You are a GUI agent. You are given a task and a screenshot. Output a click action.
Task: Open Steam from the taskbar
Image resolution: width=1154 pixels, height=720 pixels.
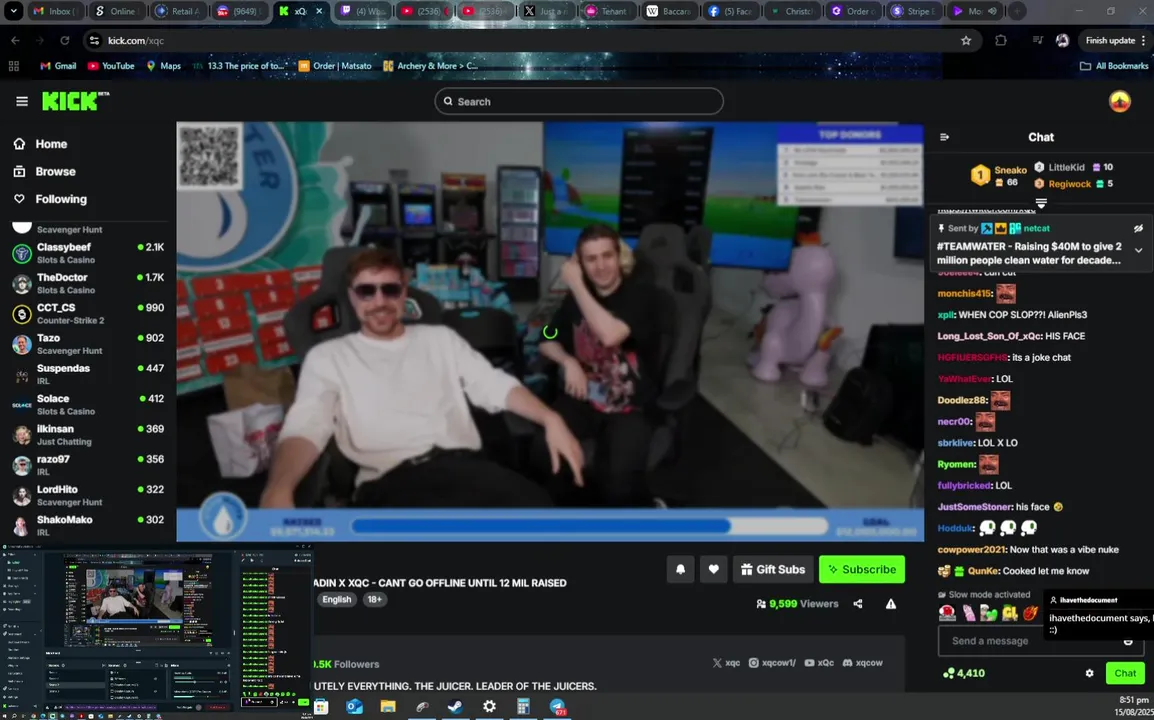click(x=455, y=707)
